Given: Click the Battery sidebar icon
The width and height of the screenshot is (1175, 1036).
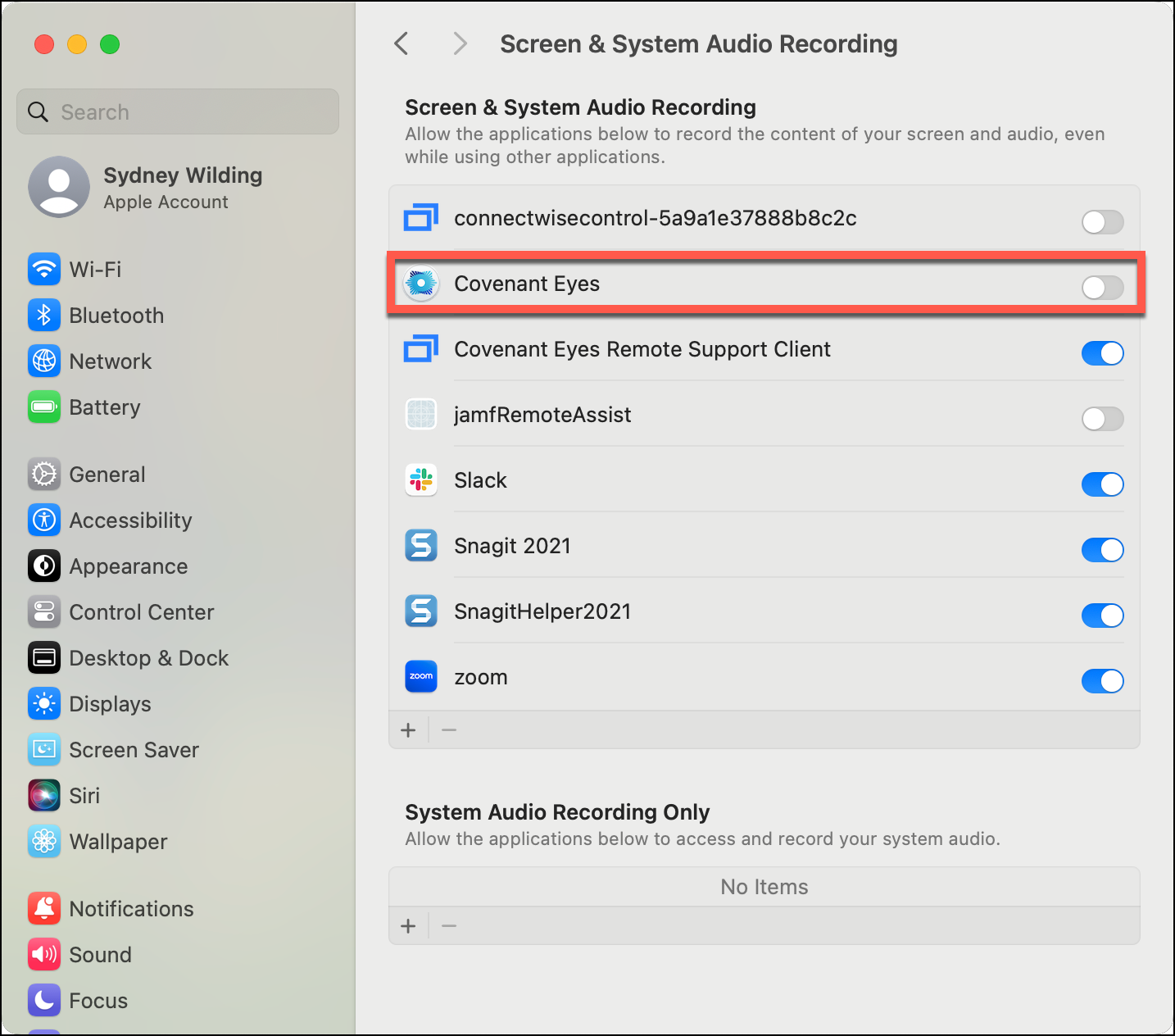Looking at the screenshot, I should point(44,407).
